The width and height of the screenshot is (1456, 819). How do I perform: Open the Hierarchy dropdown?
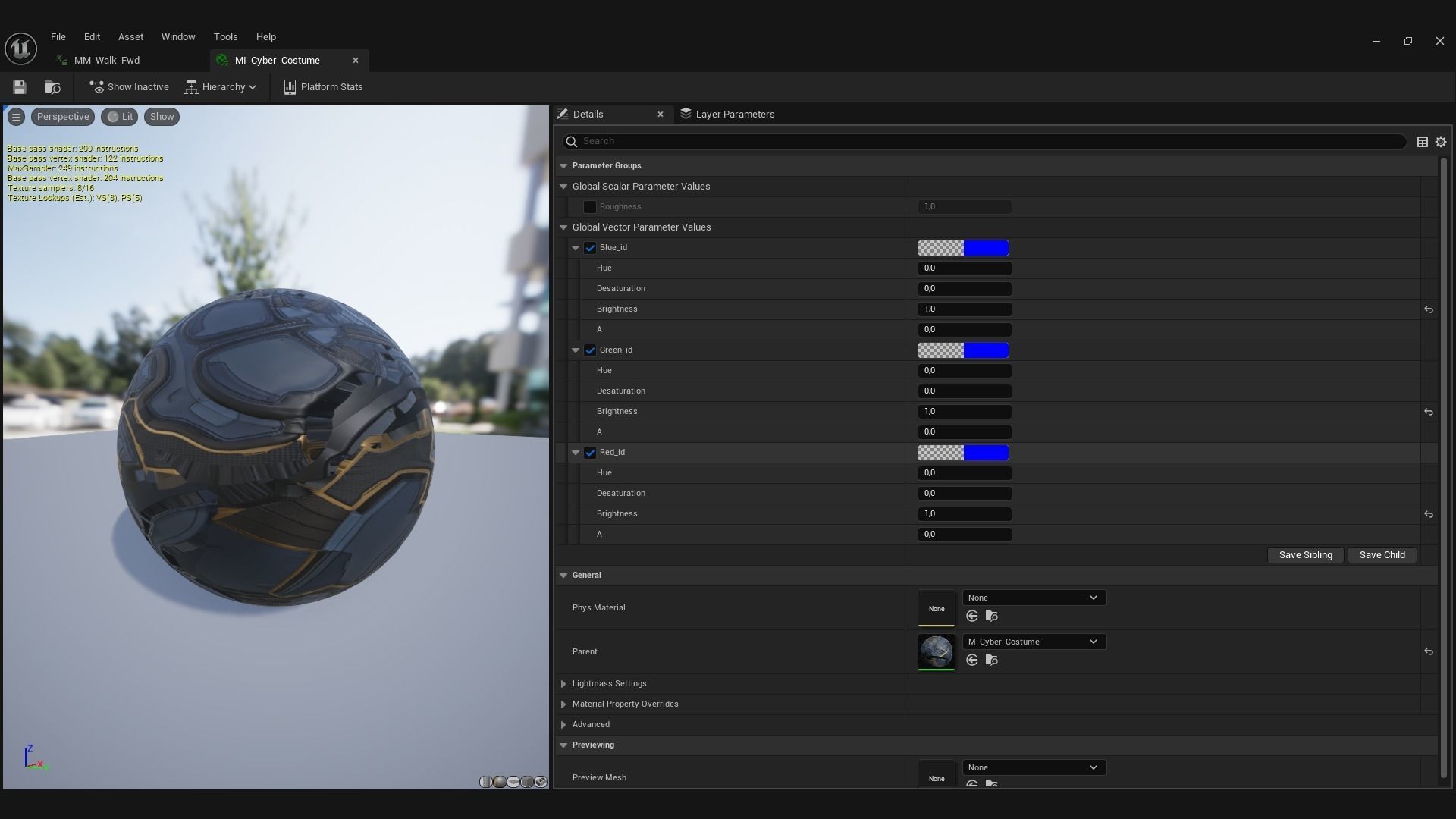pos(221,87)
